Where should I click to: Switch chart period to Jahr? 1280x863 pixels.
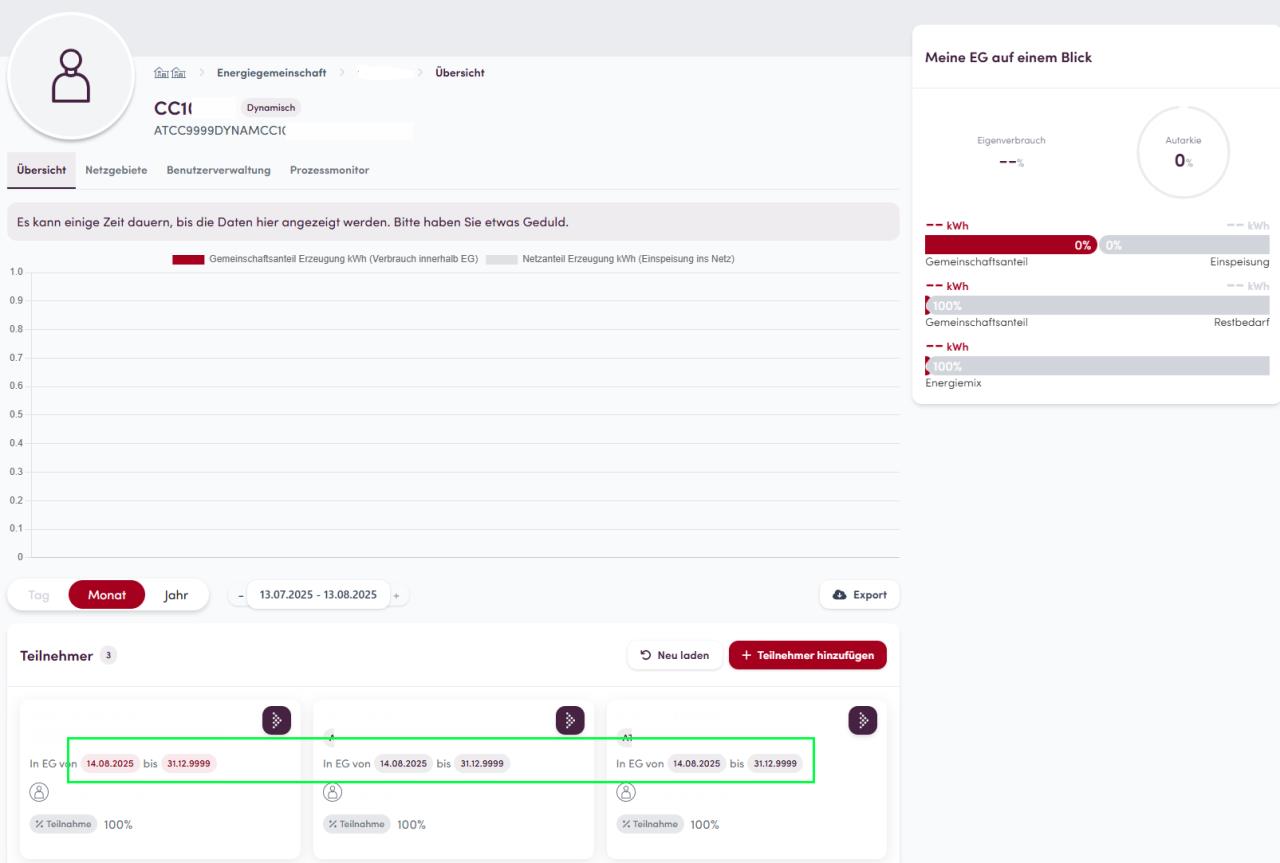point(176,595)
